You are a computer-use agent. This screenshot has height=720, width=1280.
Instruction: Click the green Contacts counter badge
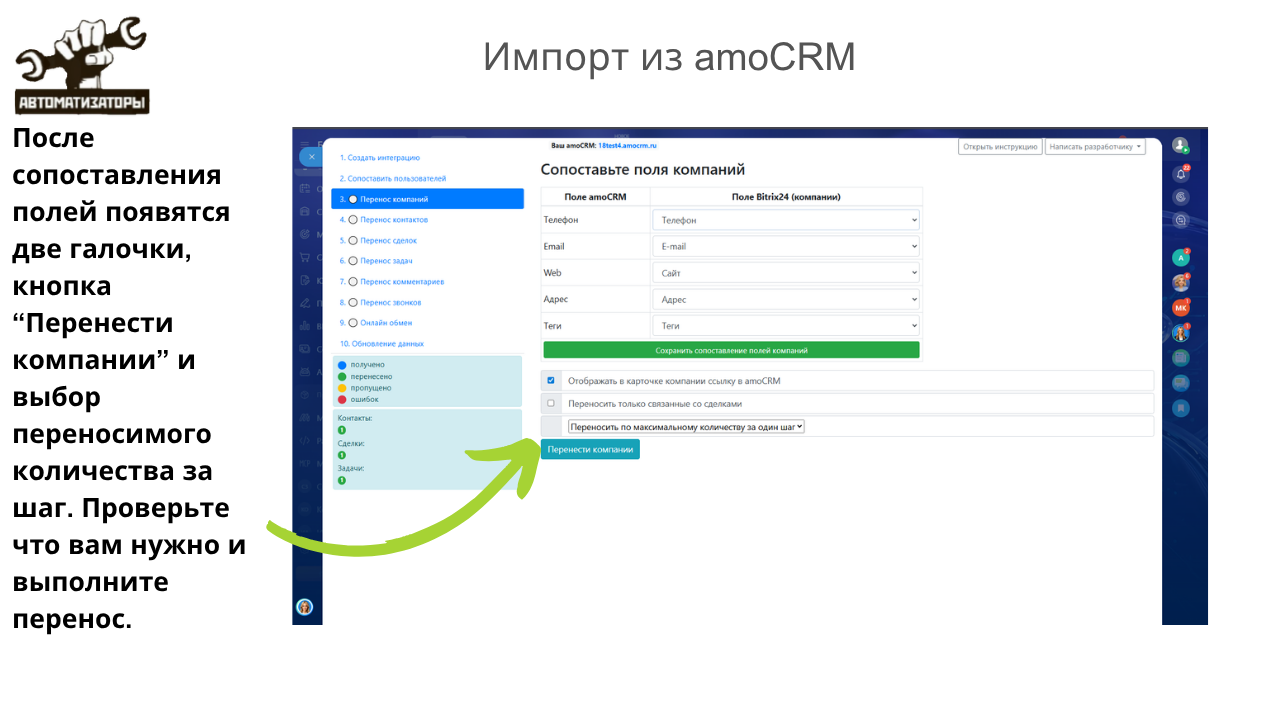(342, 430)
